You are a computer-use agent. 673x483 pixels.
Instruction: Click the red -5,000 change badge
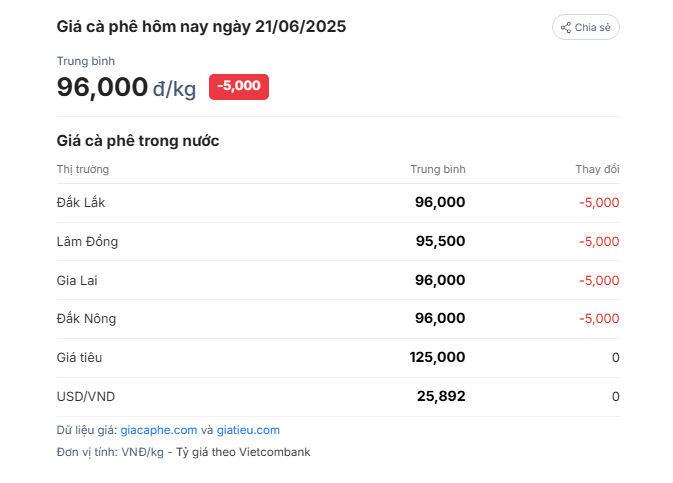pos(239,87)
